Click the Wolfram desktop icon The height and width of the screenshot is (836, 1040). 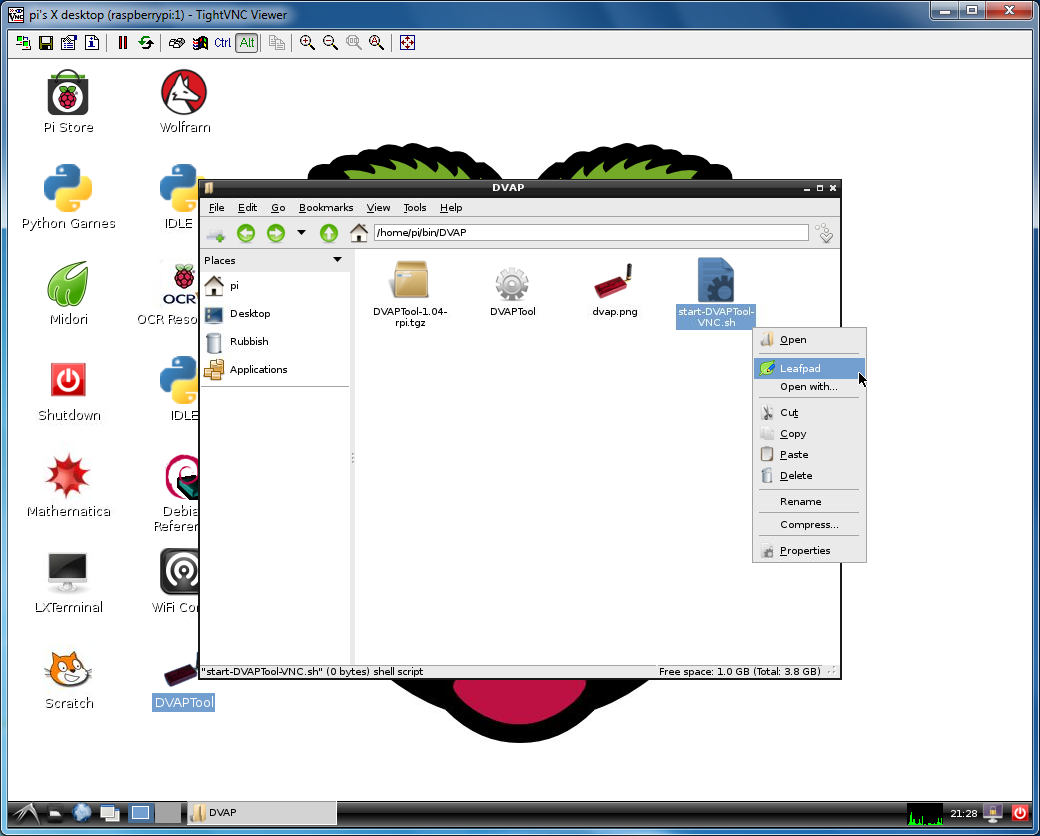click(184, 102)
